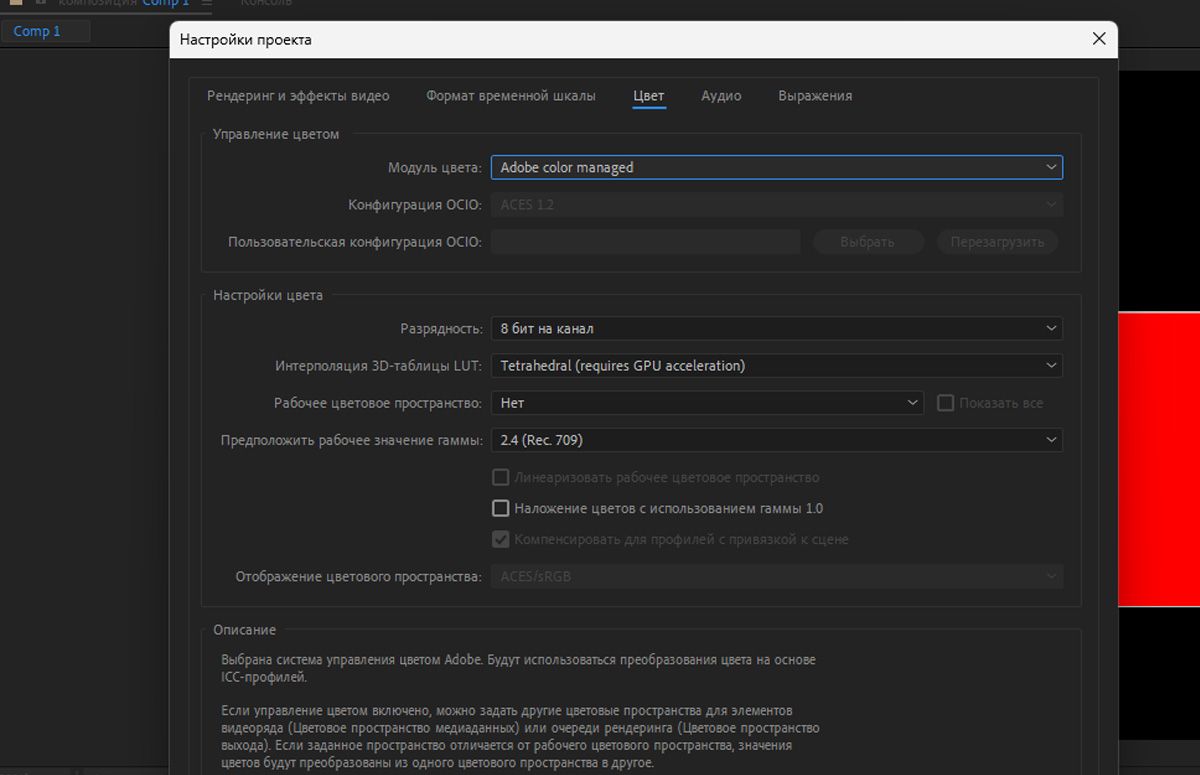
Task: Click the Предположить рабочее значение гаммы label
Action: [x=352, y=440]
